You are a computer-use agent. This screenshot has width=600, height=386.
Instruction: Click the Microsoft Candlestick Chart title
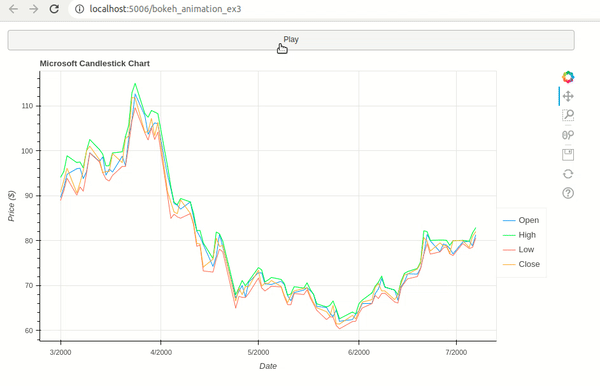(x=95, y=64)
